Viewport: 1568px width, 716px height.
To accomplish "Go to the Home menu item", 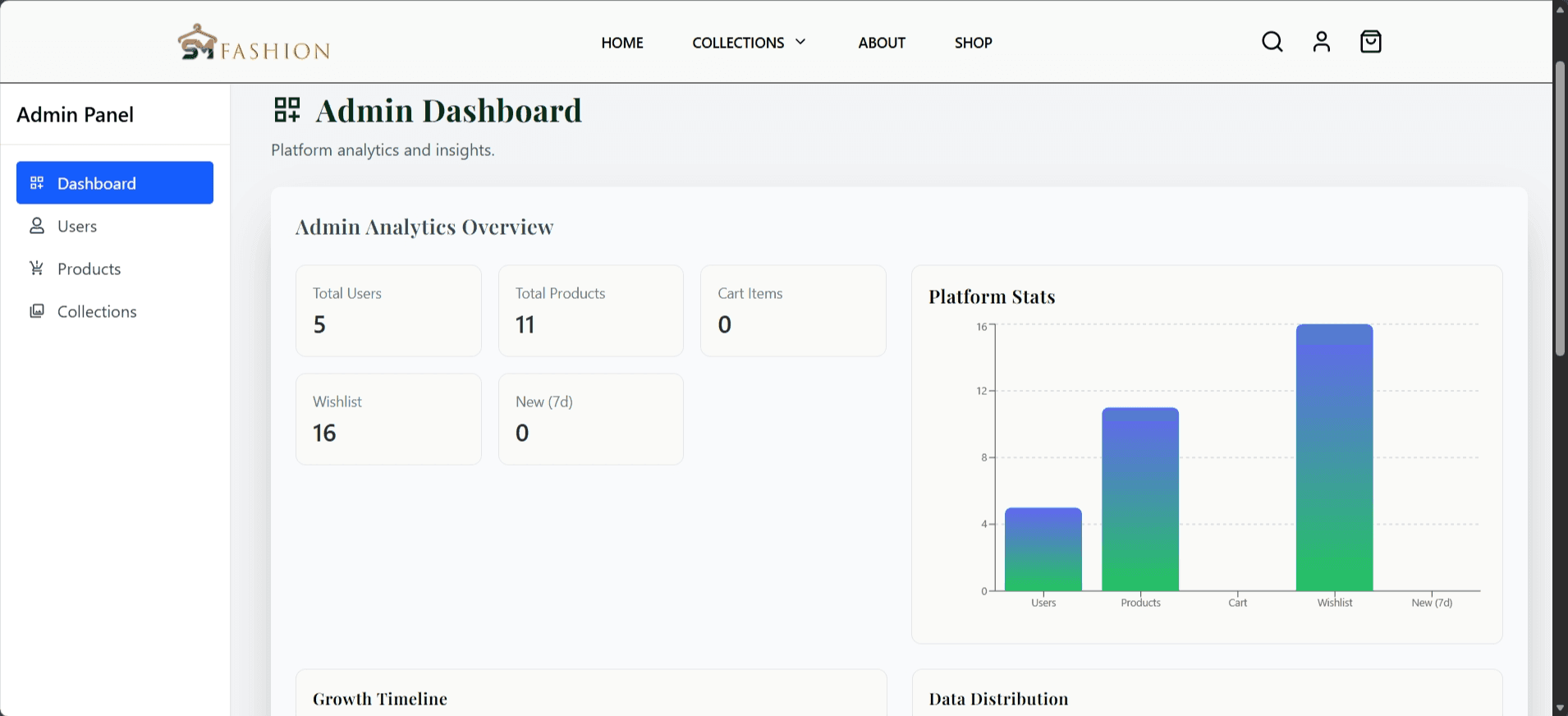I will pos(622,43).
